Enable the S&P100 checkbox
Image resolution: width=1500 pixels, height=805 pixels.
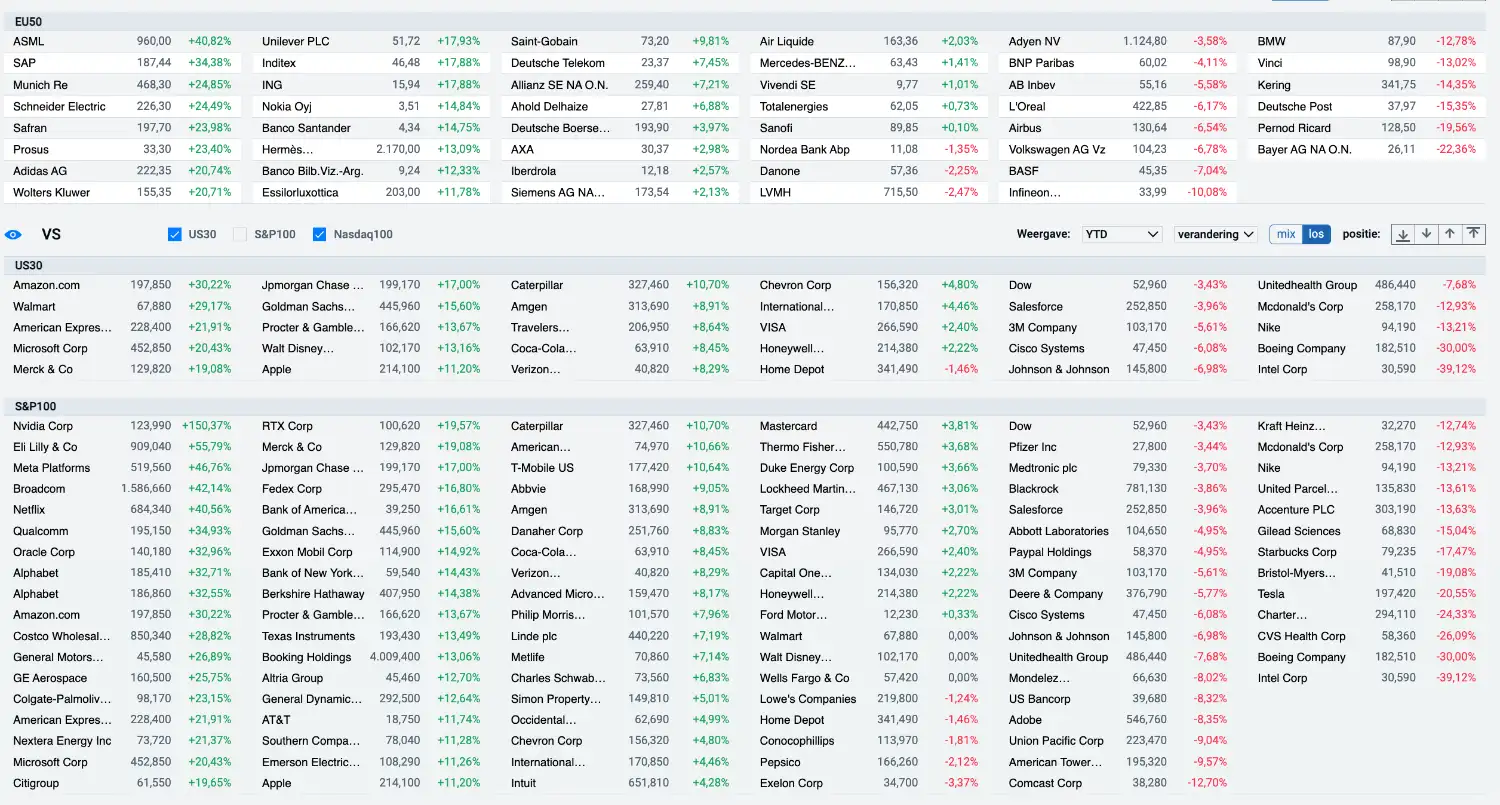pos(240,234)
